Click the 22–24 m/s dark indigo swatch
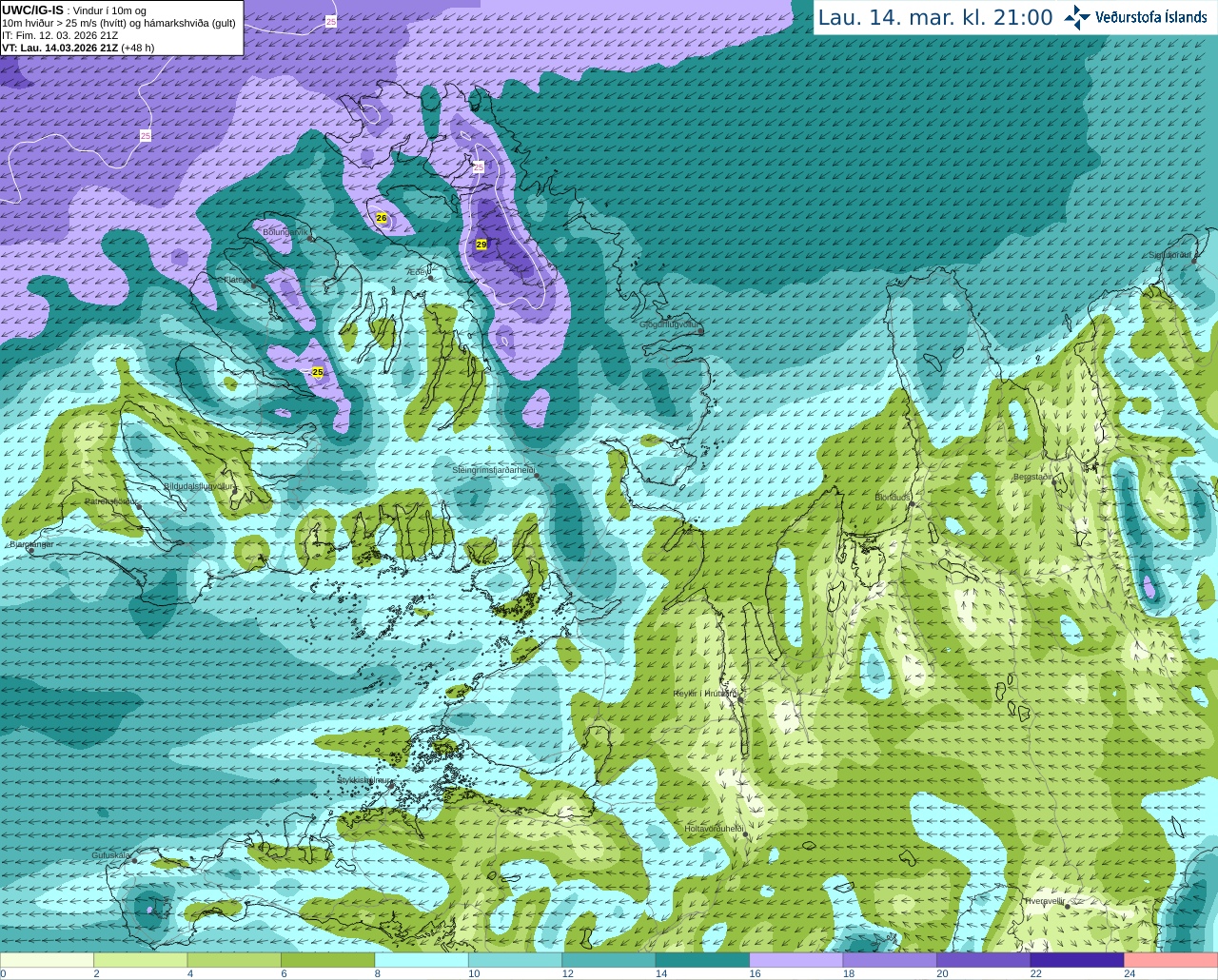The image size is (1218, 980). click(1077, 959)
